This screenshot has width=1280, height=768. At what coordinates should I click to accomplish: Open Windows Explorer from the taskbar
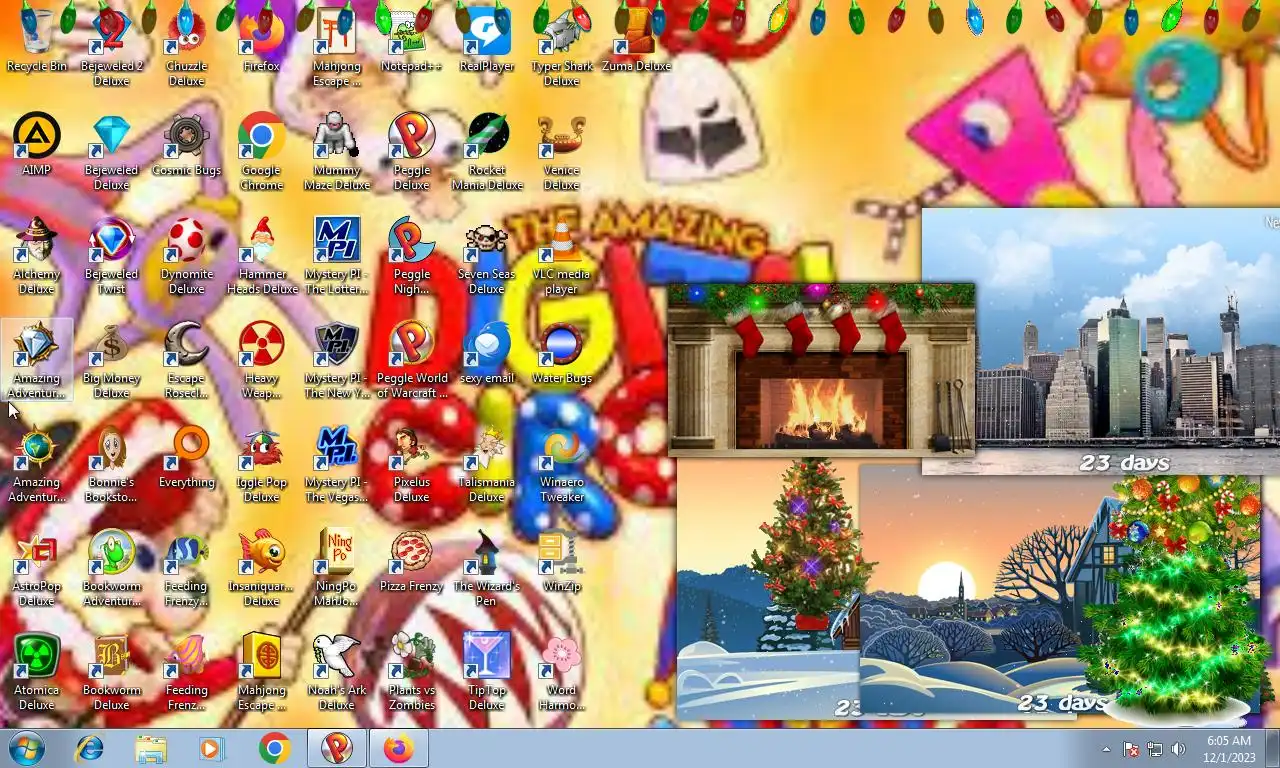[151, 748]
